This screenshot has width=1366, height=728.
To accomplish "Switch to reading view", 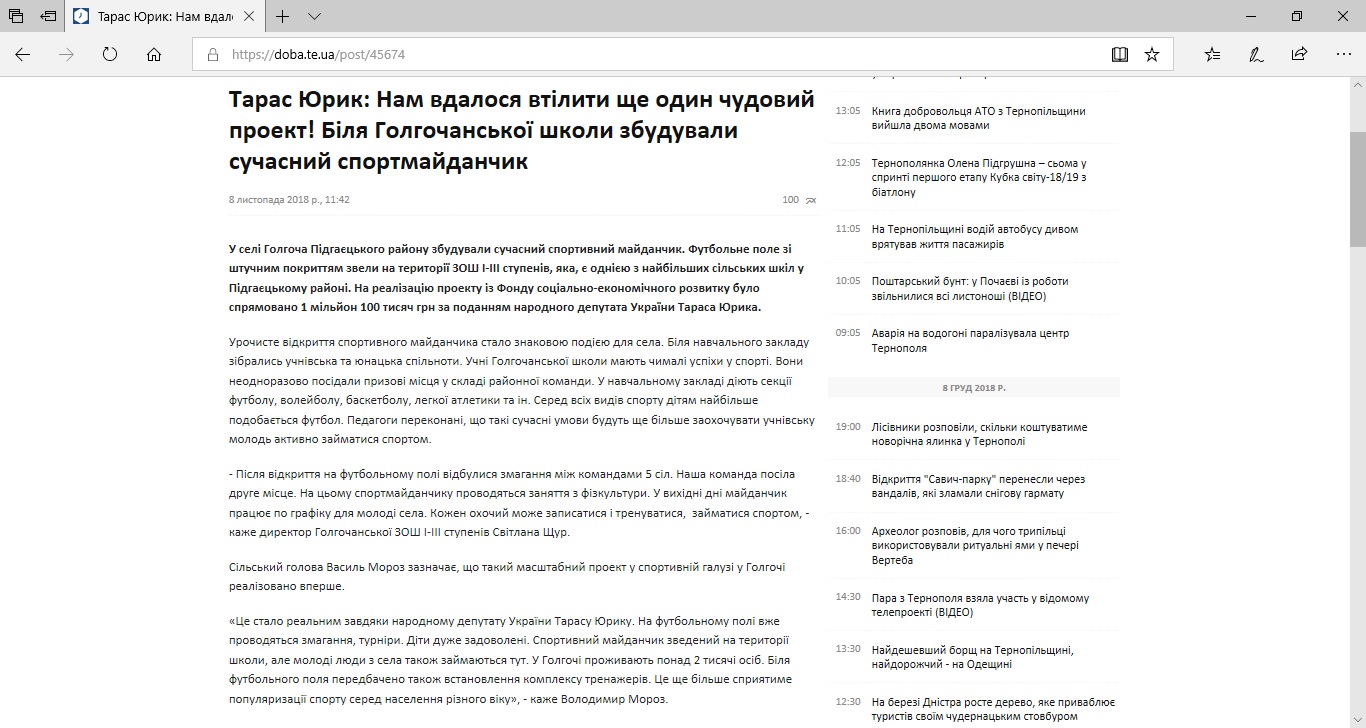I will [1120, 54].
